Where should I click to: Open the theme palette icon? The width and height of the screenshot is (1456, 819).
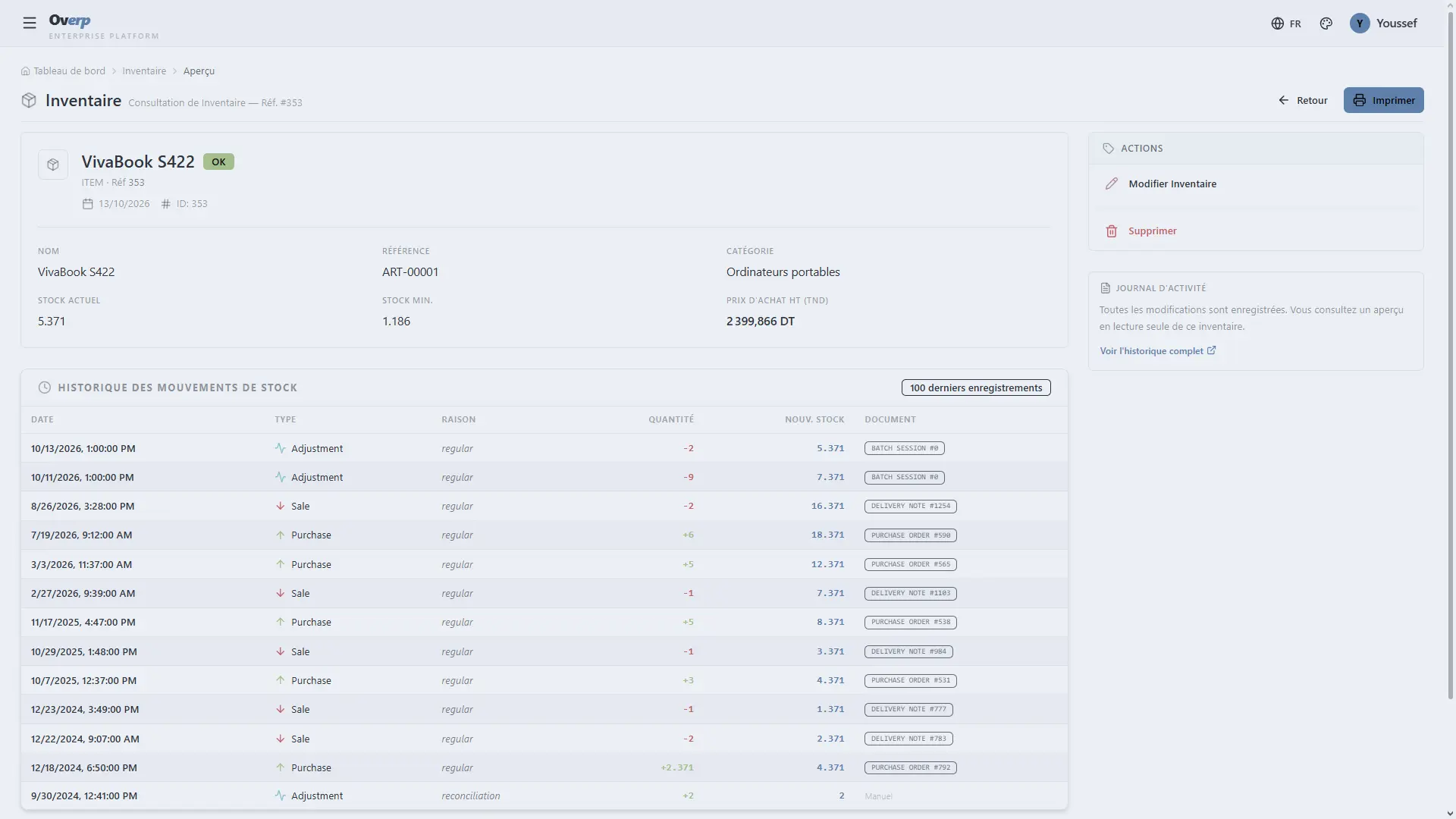(1326, 24)
